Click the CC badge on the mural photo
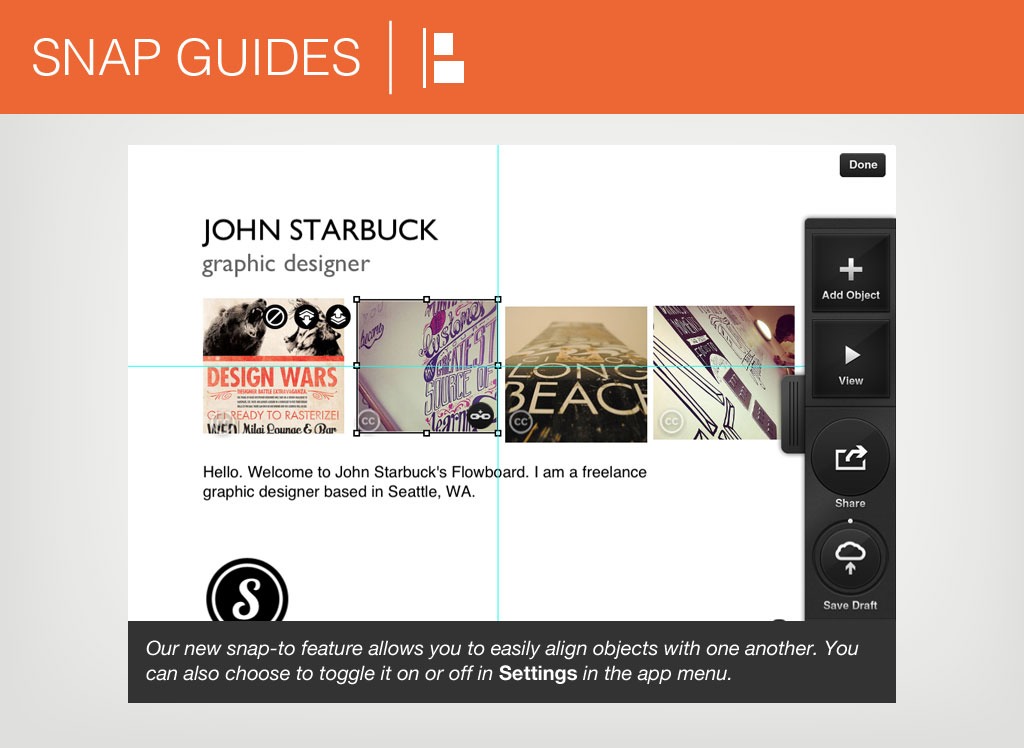 pyautogui.click(x=670, y=421)
